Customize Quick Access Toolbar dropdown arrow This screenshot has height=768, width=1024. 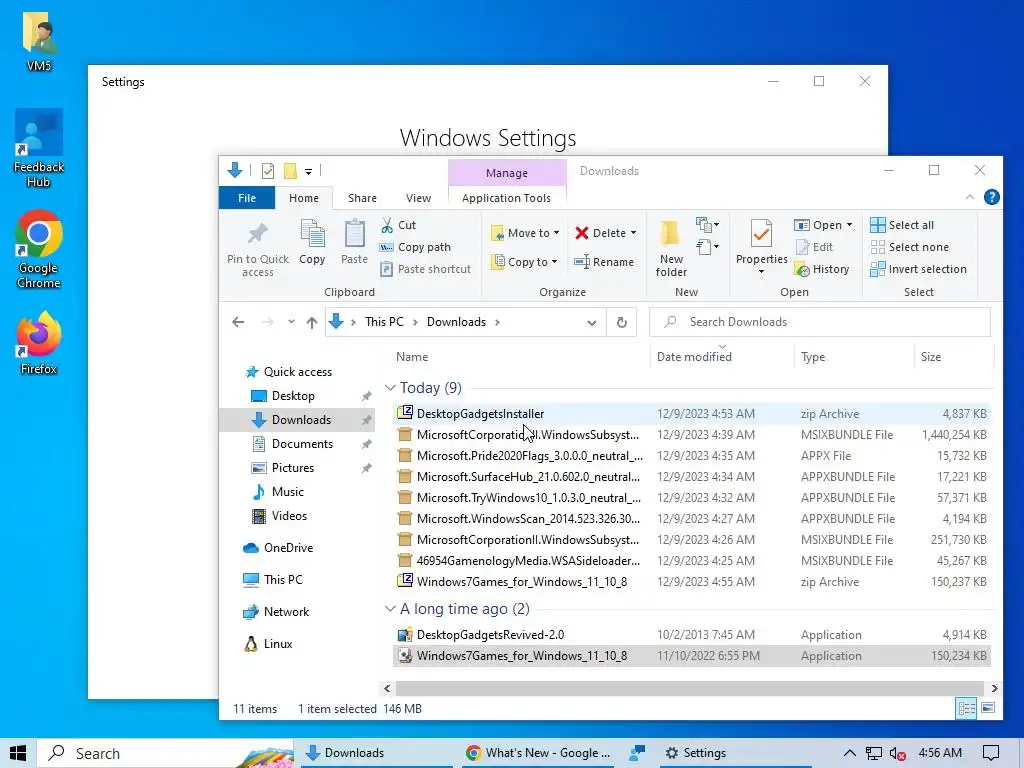(308, 172)
